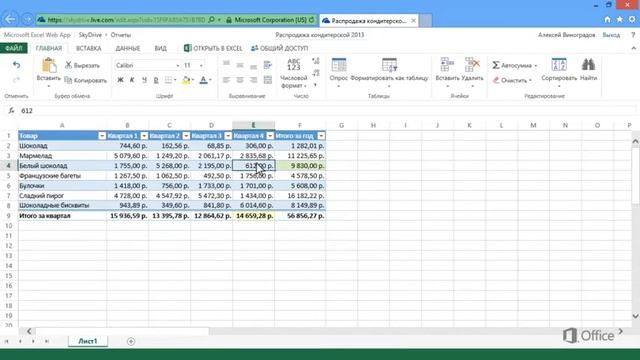Click the Merge cells icon
Viewport: 640px width, 360px height.
tap(268, 80)
